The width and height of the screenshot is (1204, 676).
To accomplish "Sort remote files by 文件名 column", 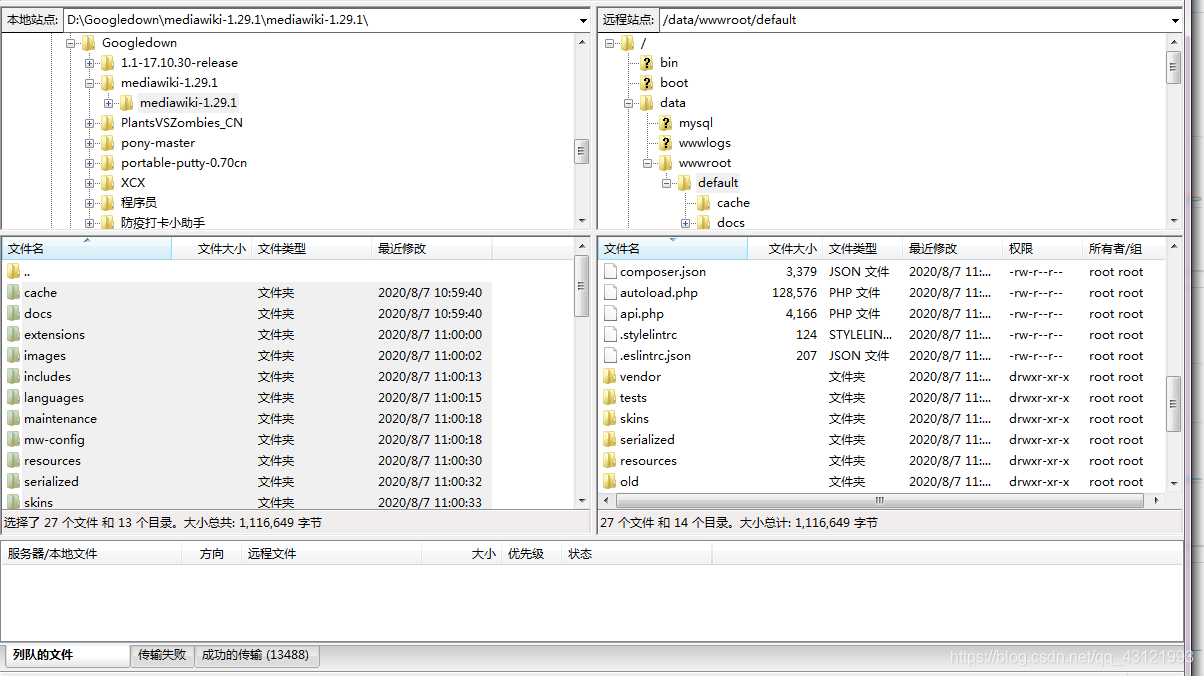I will click(672, 249).
